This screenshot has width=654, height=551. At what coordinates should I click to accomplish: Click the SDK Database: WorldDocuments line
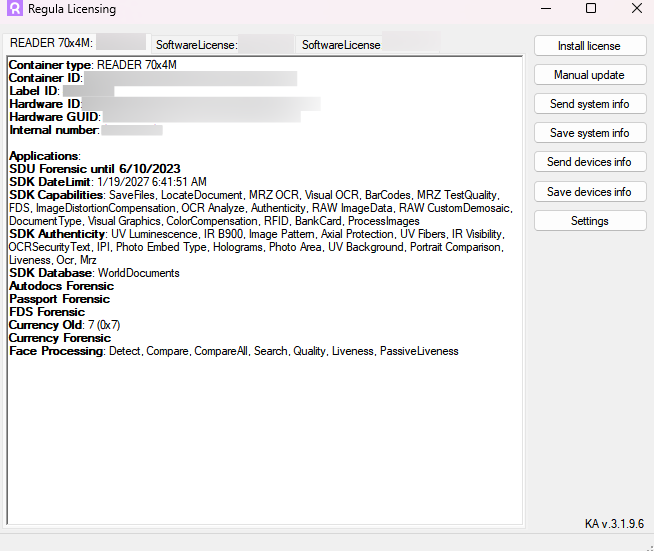(x=94, y=273)
